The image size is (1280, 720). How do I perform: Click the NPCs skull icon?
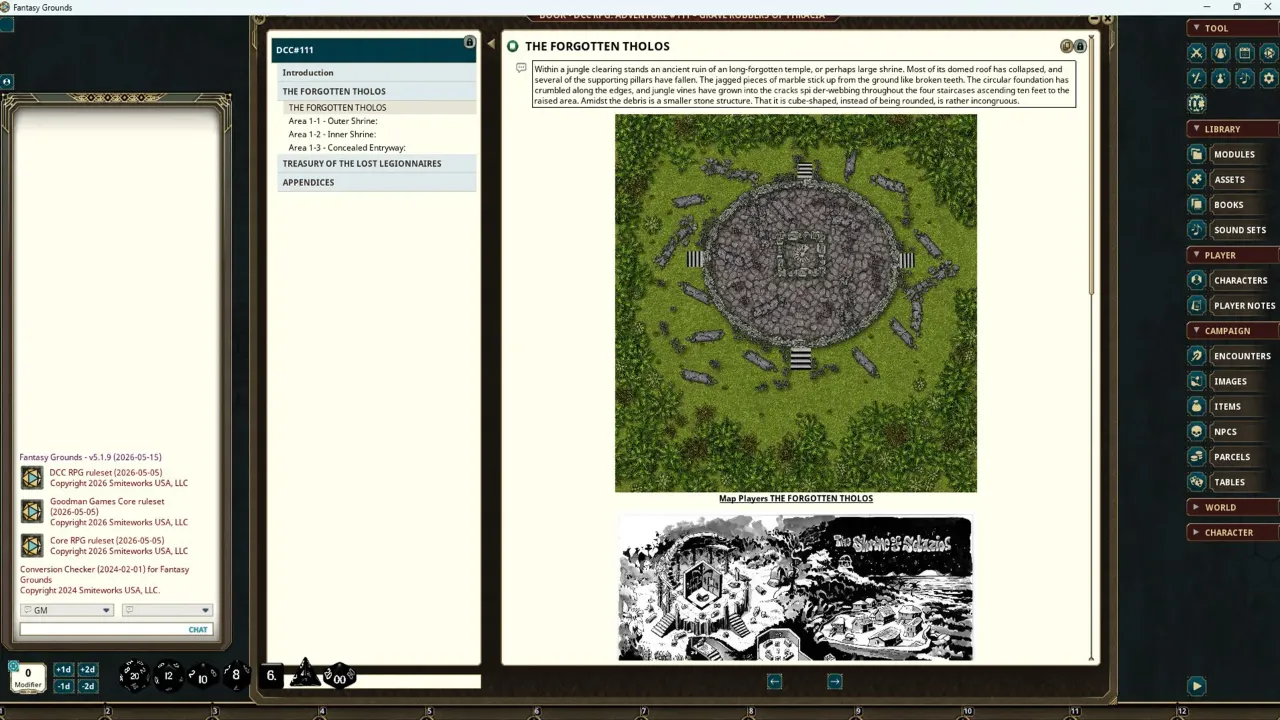point(1197,431)
